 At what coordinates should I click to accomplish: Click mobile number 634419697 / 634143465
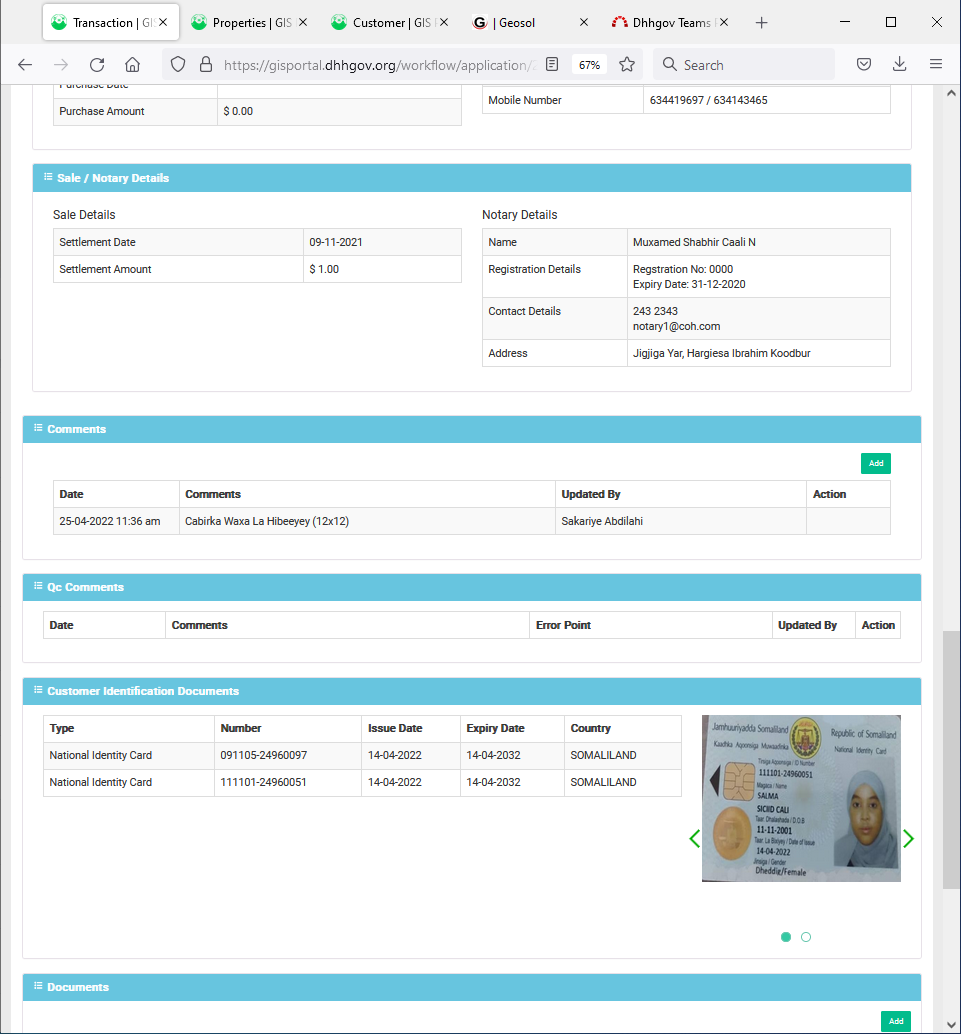click(x=708, y=100)
